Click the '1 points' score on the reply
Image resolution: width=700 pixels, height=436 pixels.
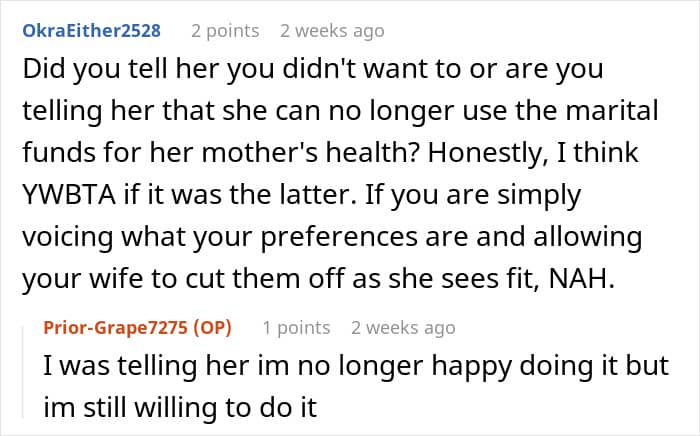click(x=296, y=328)
